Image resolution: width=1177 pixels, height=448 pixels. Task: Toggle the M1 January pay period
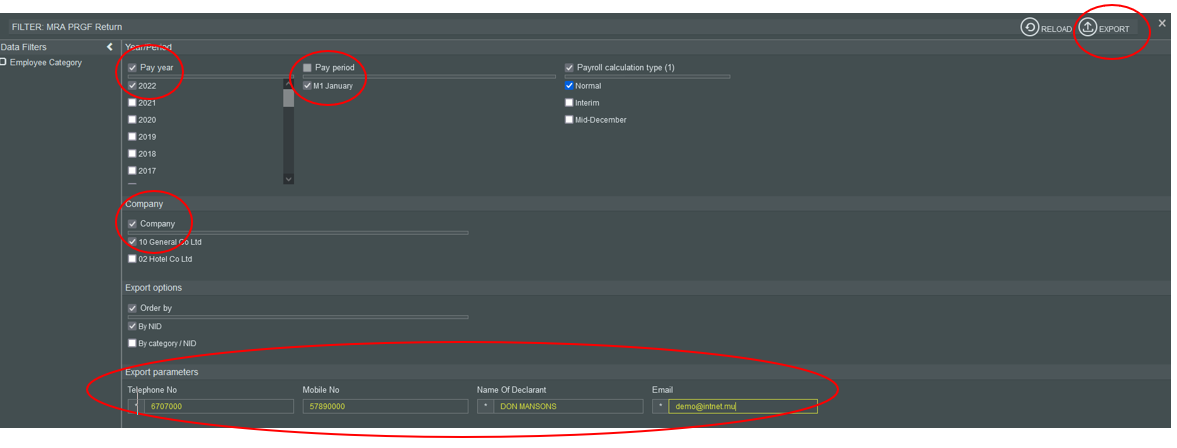pyautogui.click(x=308, y=86)
